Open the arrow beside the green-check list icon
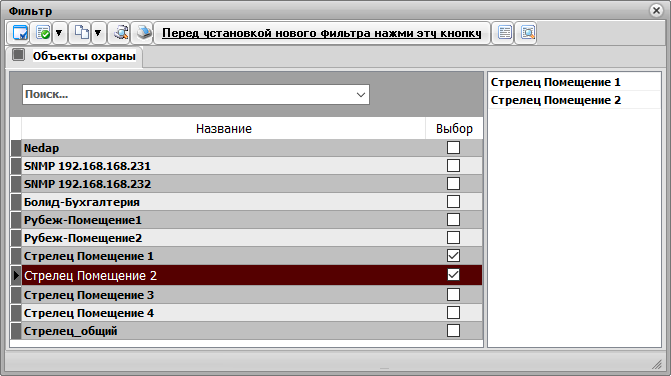The width and height of the screenshot is (671, 376). pyautogui.click(x=59, y=33)
